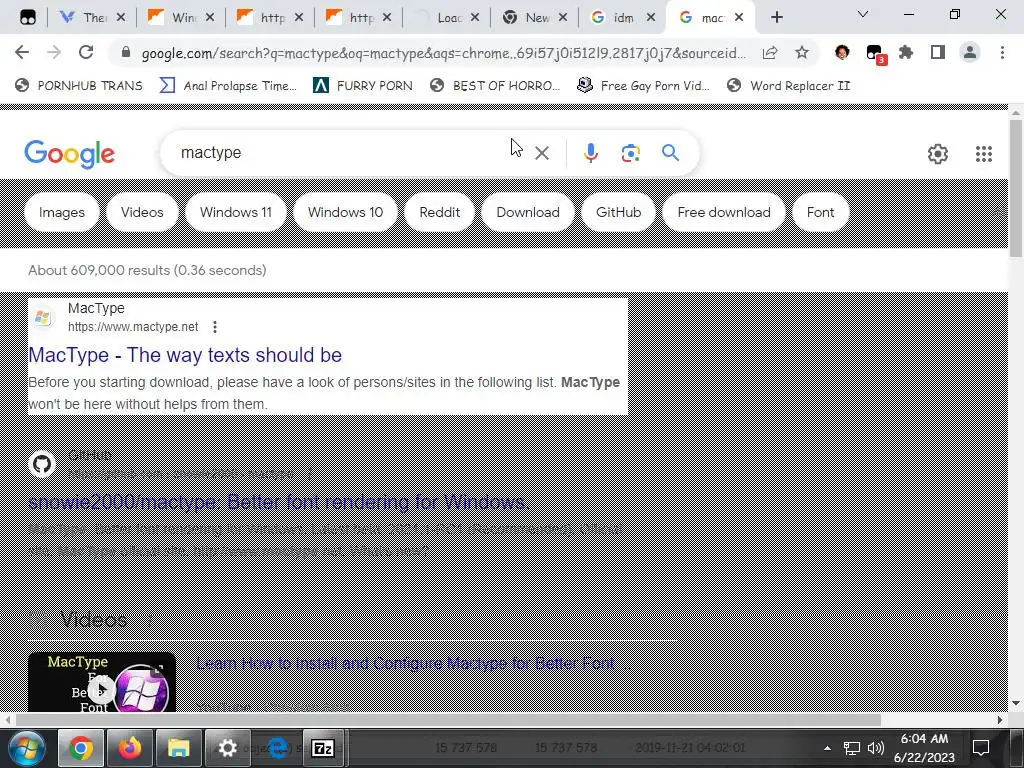The height and width of the screenshot is (768, 1024).
Task: Play the MacType video thumbnail
Action: tap(102, 682)
